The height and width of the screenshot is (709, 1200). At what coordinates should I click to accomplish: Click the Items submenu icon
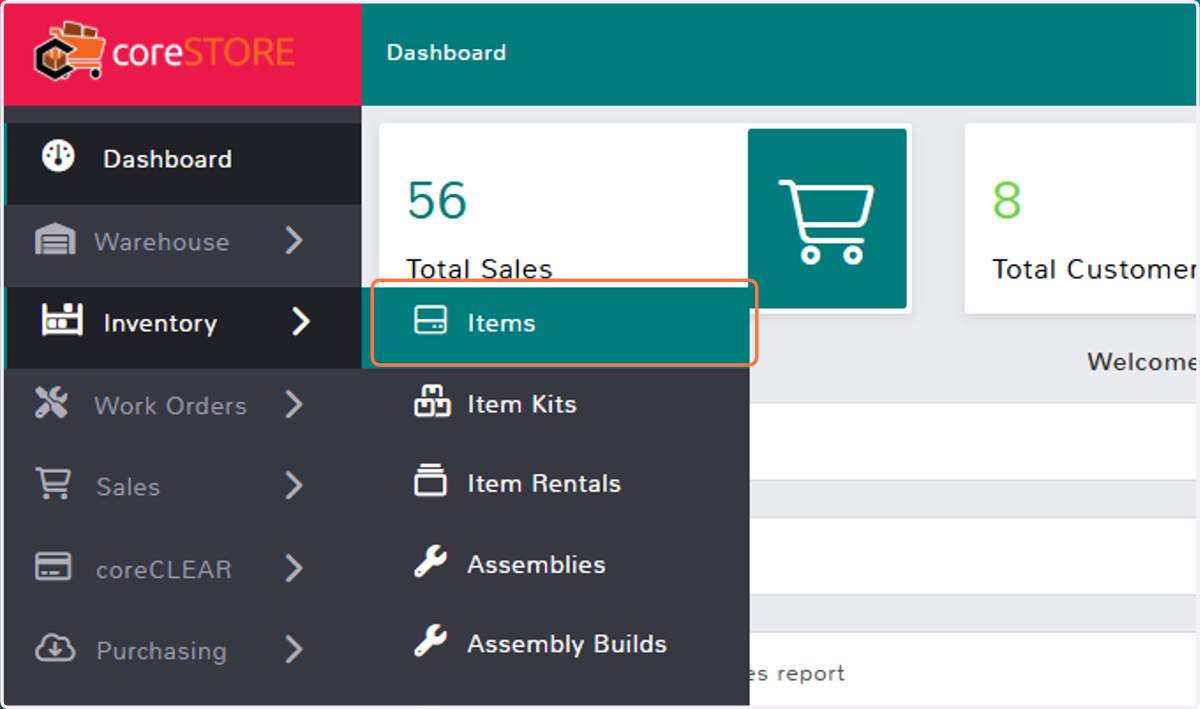(x=431, y=321)
